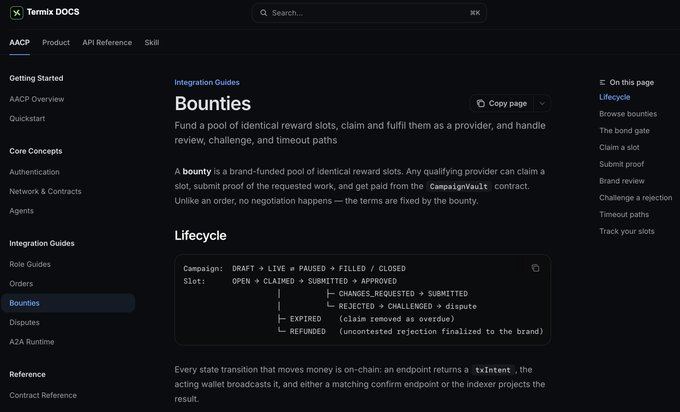Switch to the Product tab

pos(56,43)
